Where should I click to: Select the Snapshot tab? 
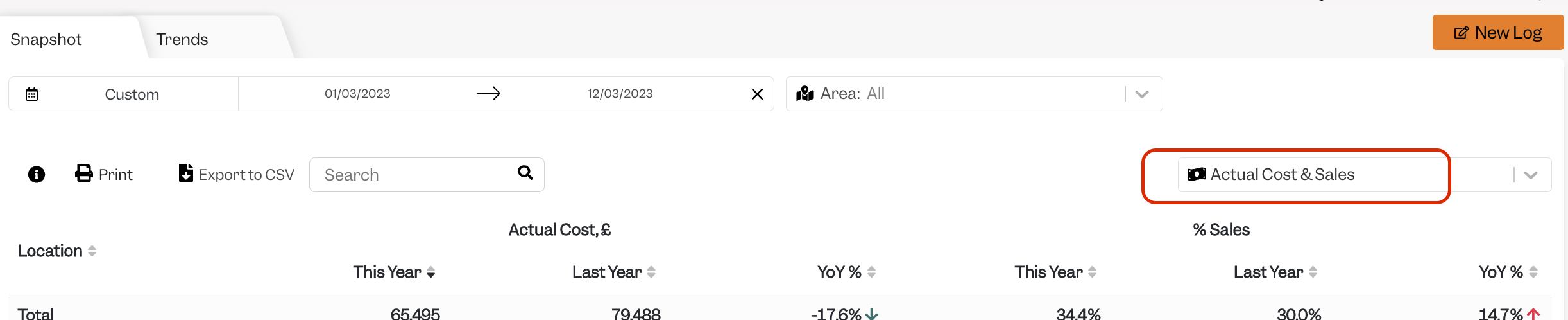pos(46,39)
